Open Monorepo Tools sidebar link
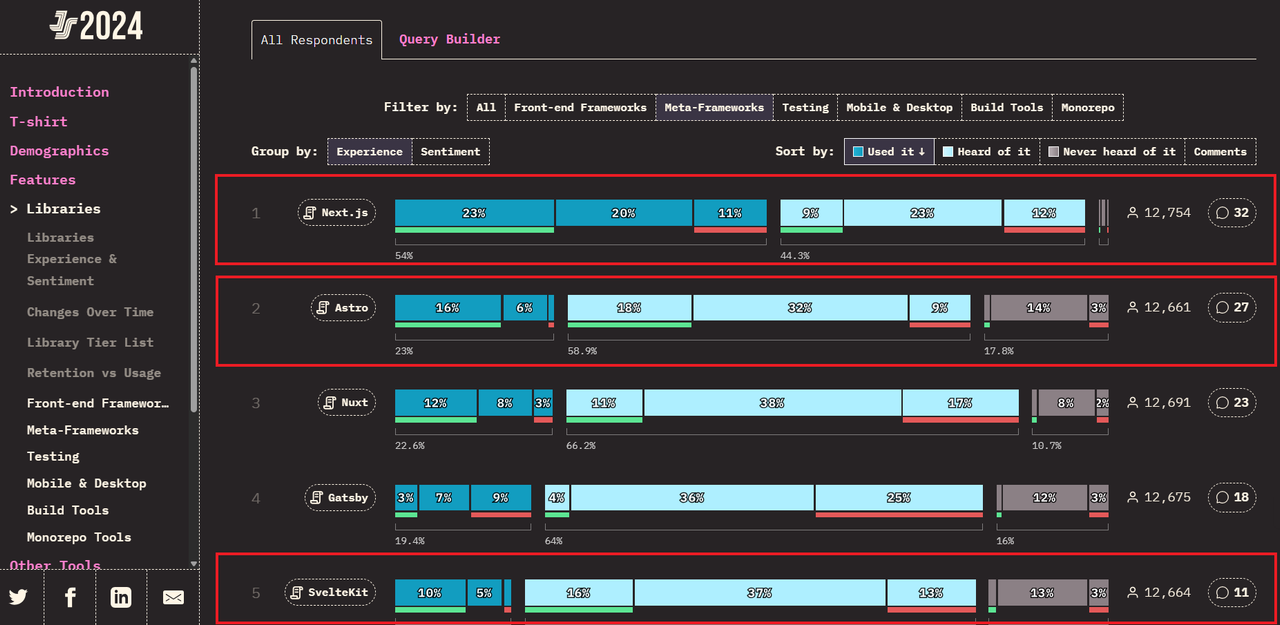 (x=79, y=537)
